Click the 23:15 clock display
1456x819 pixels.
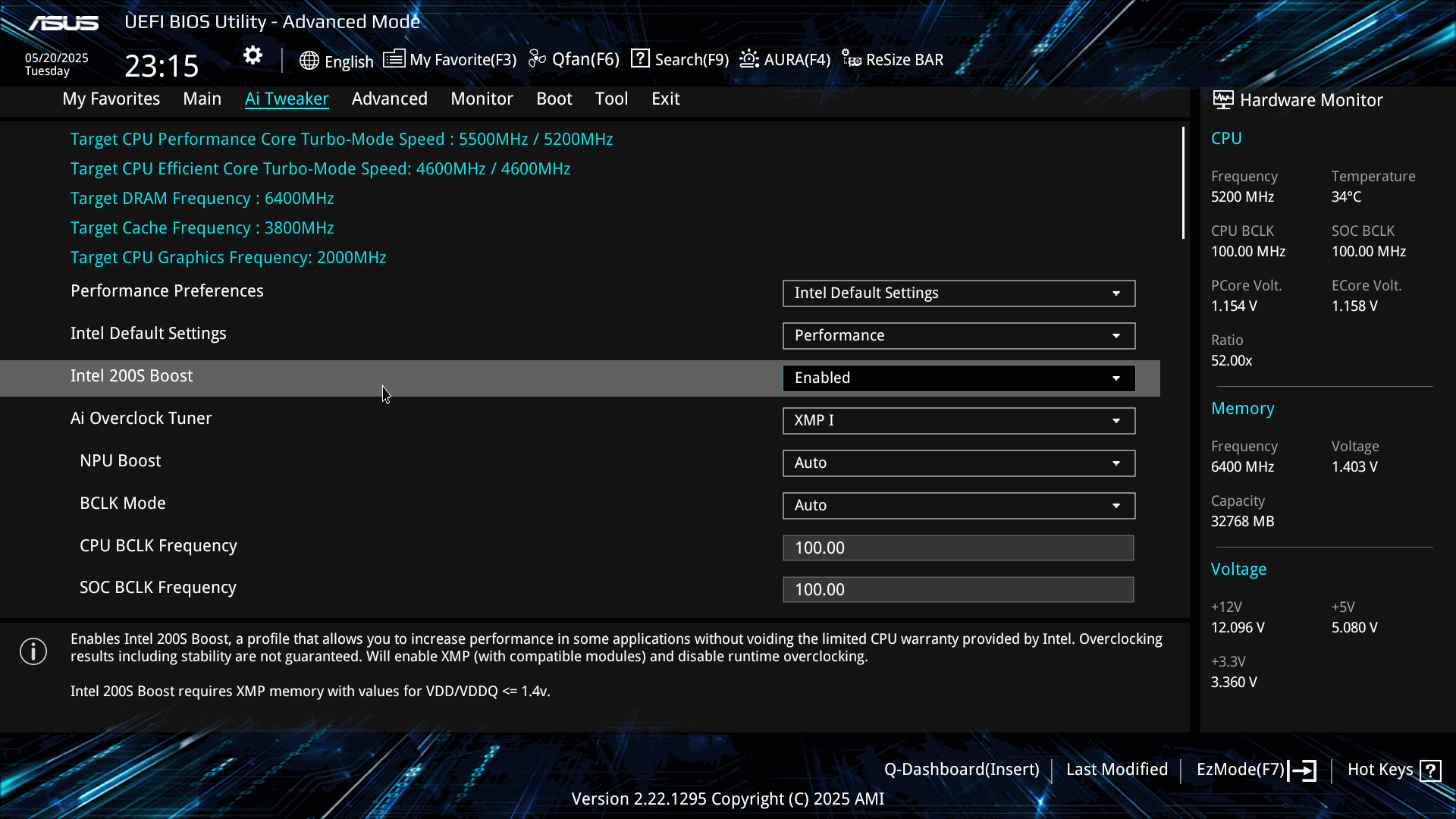(x=162, y=66)
